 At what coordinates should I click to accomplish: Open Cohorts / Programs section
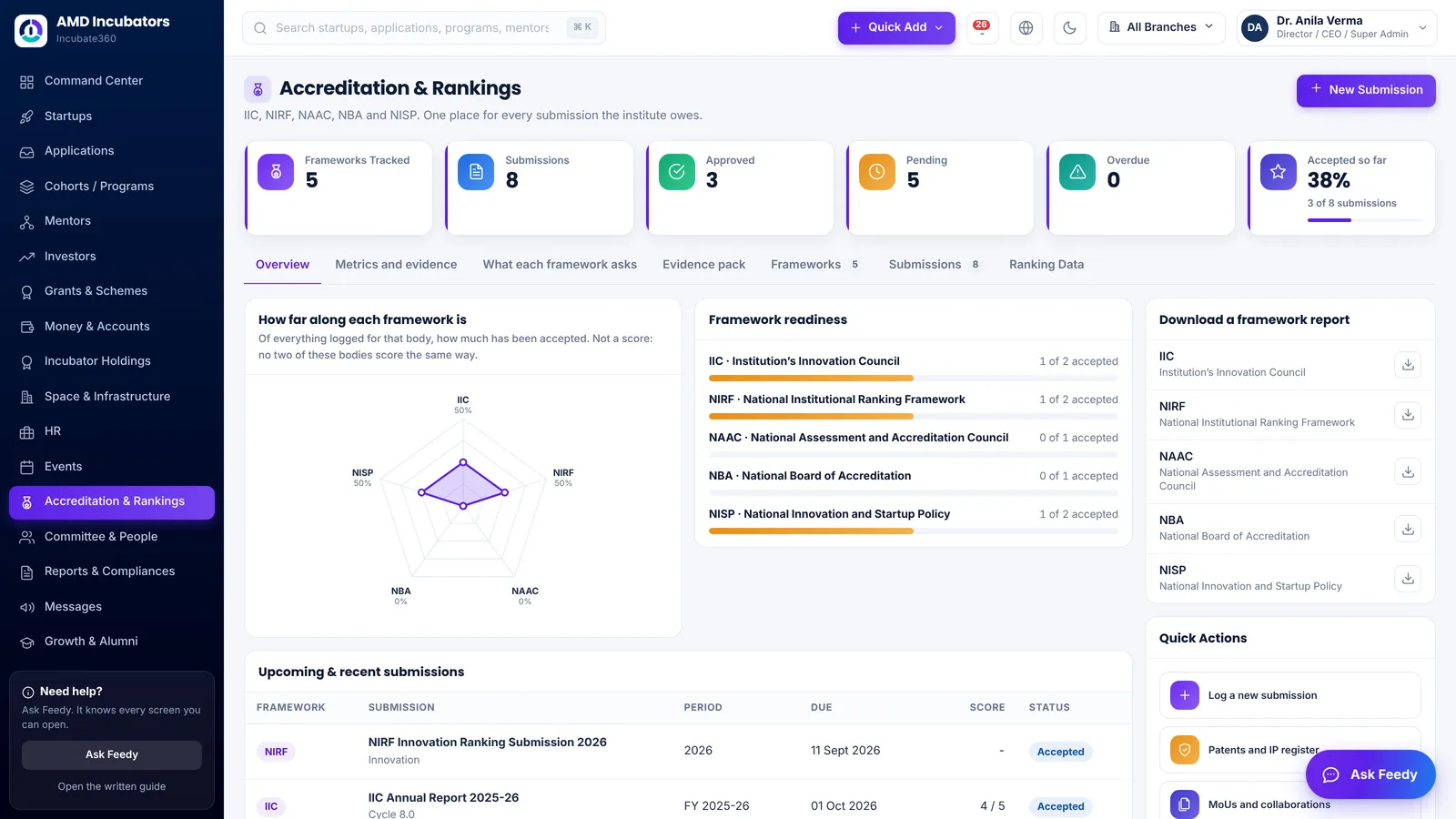(112, 187)
